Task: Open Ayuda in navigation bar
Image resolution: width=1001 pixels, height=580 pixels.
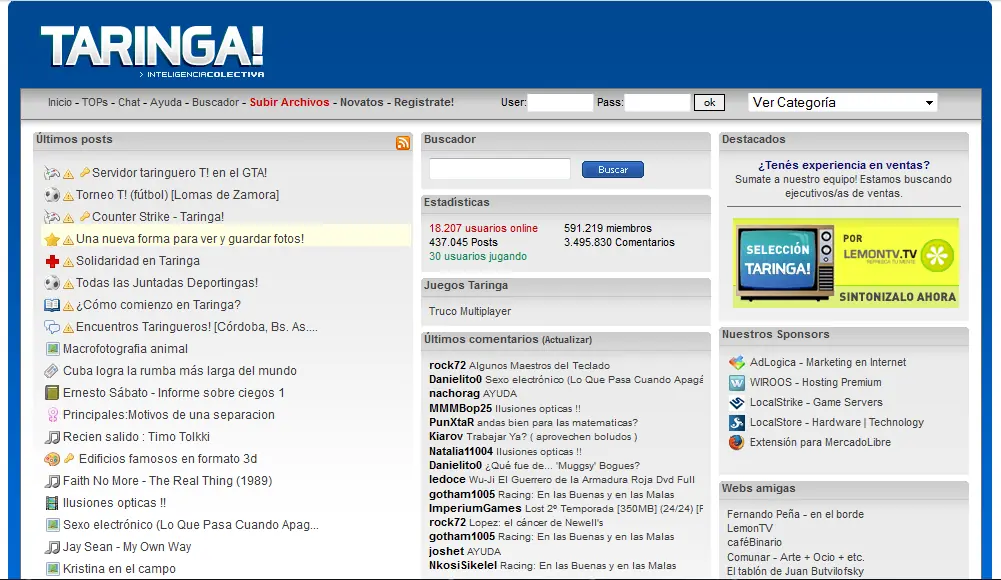Action: point(166,102)
